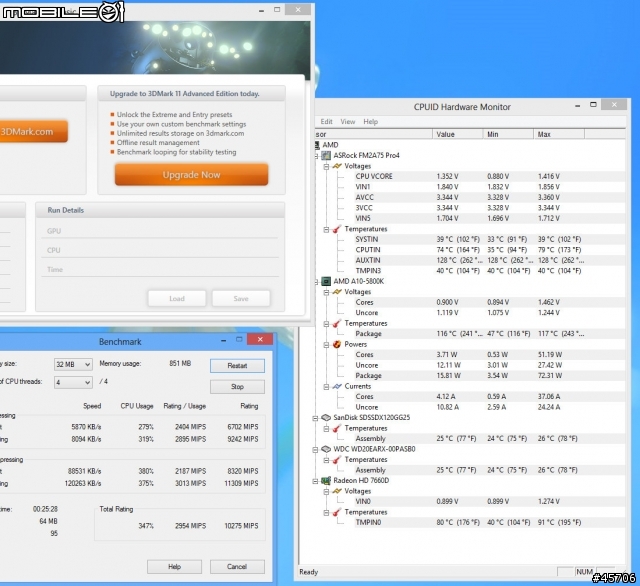Select the AMD root tree item
This screenshot has height=586, width=640.
pos(330,145)
